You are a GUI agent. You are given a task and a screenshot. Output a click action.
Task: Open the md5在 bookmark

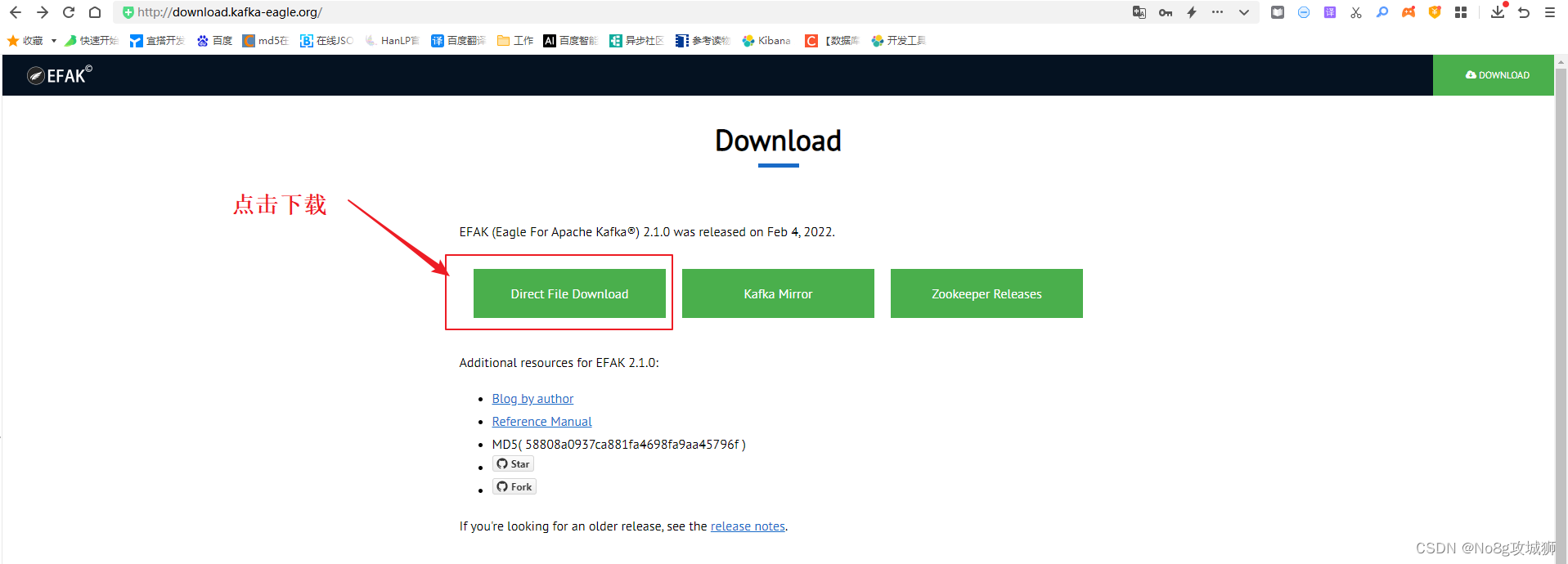[266, 41]
